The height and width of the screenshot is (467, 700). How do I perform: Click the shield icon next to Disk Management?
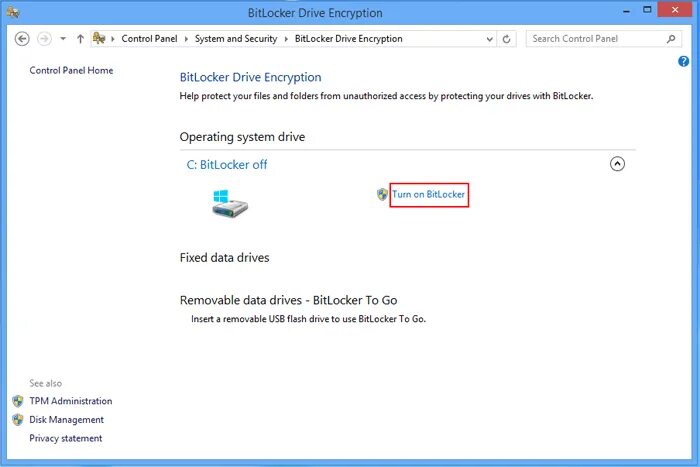pyautogui.click(x=18, y=420)
